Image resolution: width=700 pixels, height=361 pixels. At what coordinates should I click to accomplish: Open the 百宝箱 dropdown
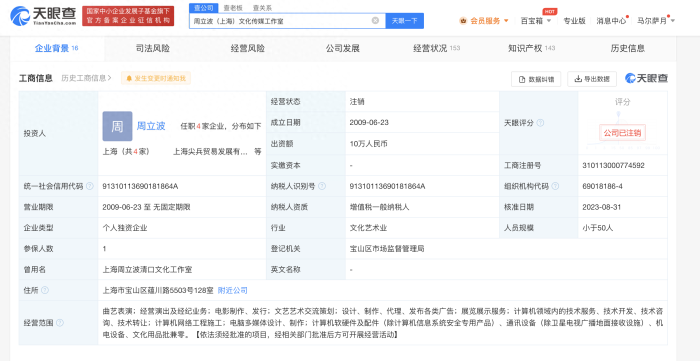click(536, 21)
